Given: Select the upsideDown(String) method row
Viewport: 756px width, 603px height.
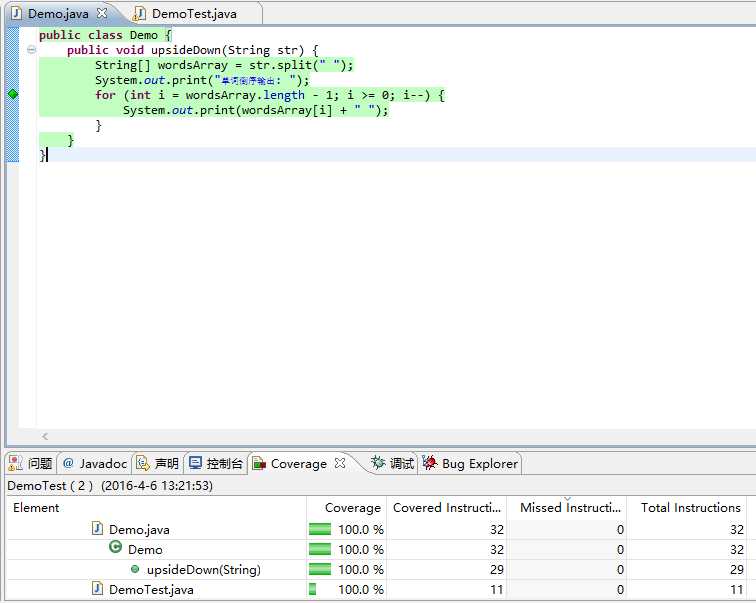Looking at the screenshot, I should click(x=376, y=569).
